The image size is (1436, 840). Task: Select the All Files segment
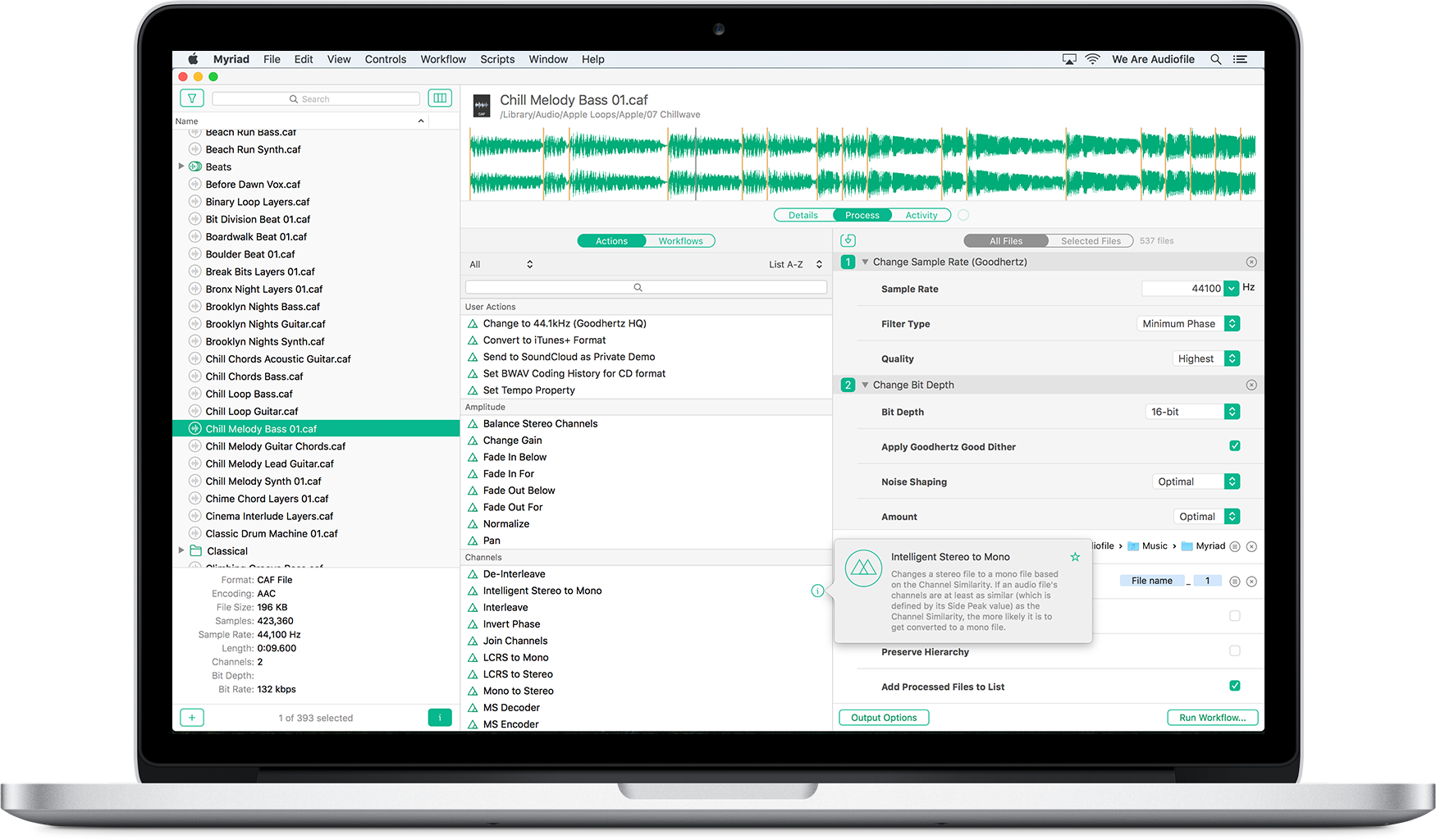coord(1006,240)
